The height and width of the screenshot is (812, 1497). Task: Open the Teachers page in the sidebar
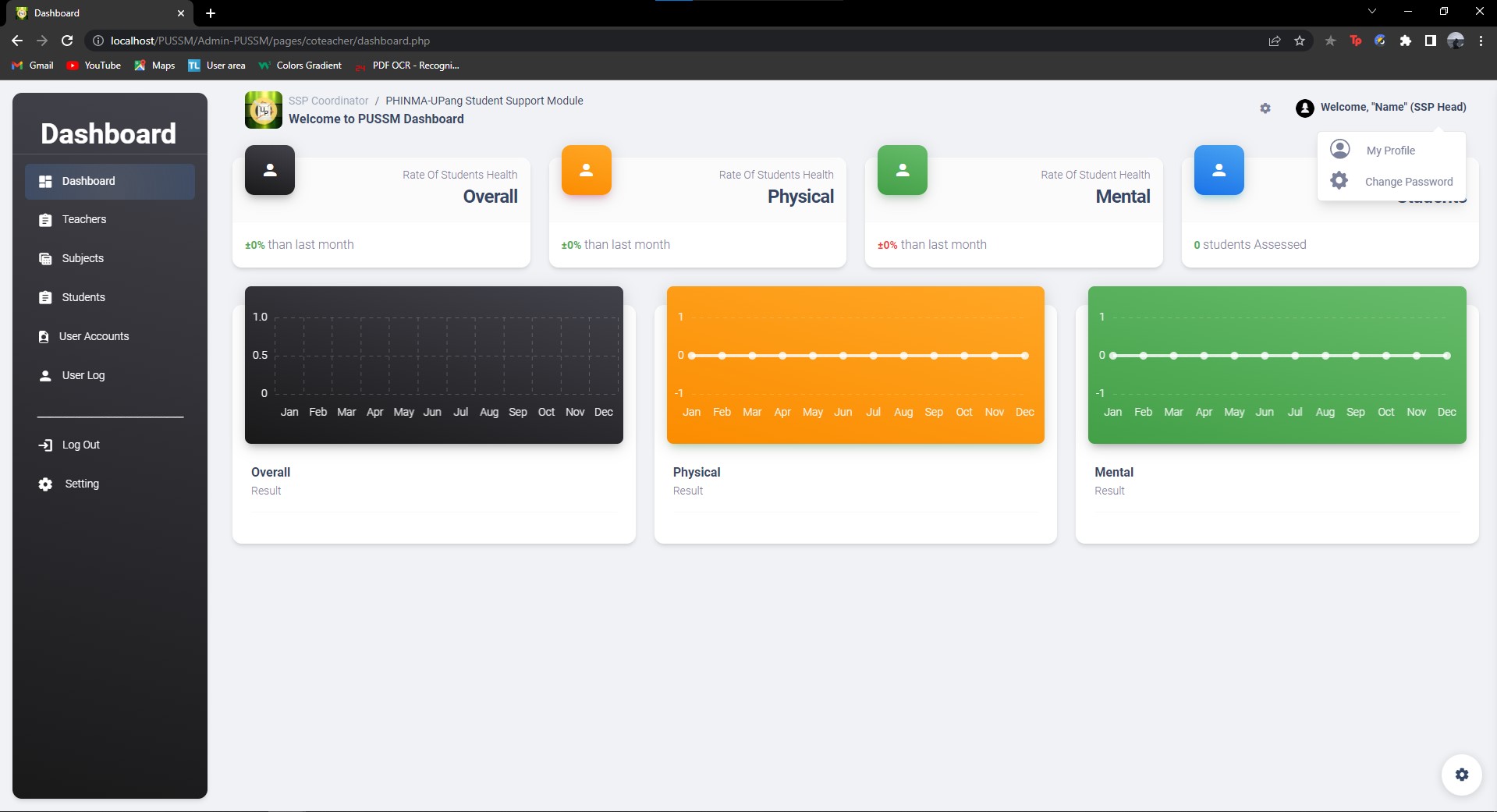tap(84, 220)
